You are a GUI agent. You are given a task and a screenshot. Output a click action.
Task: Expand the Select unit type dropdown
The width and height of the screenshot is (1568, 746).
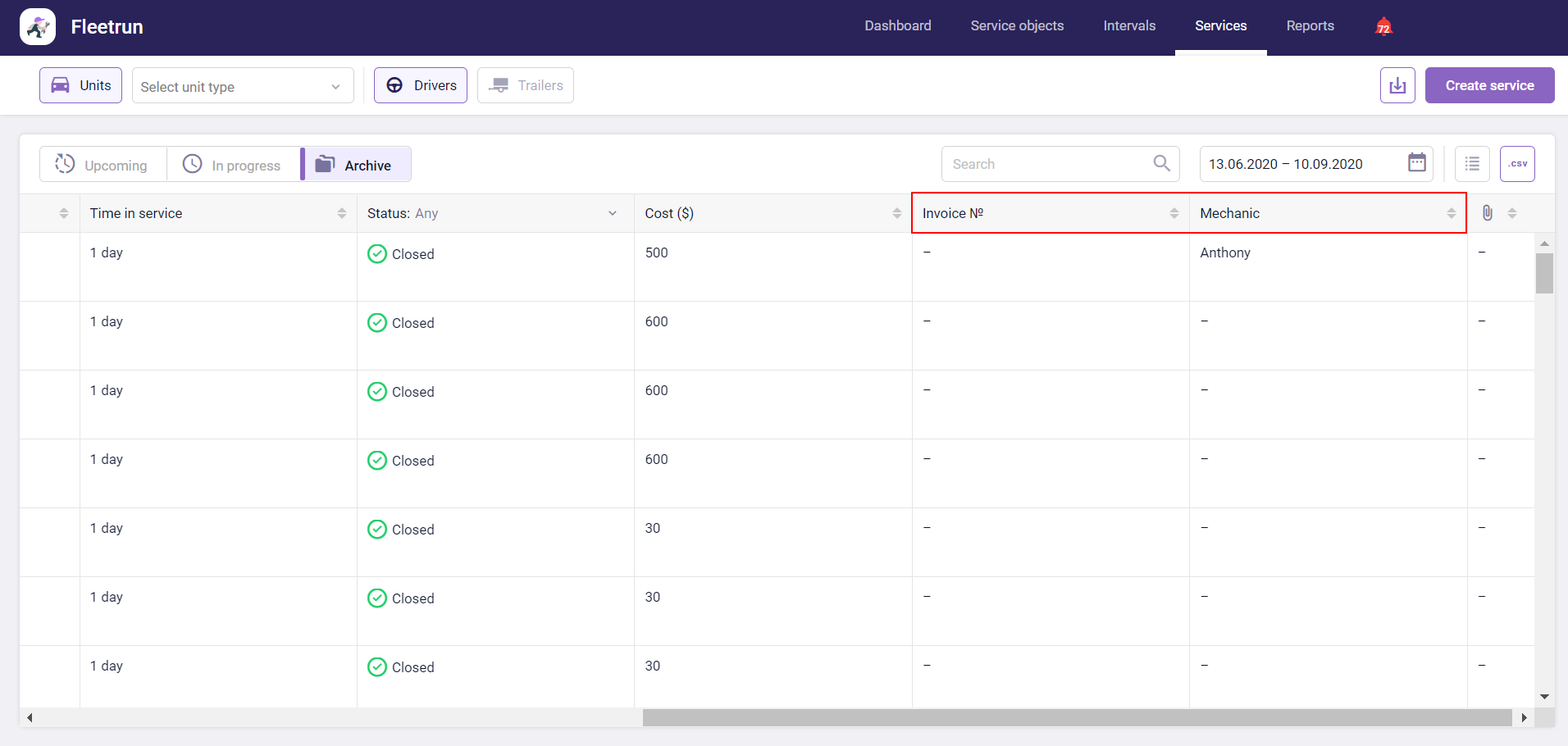243,86
